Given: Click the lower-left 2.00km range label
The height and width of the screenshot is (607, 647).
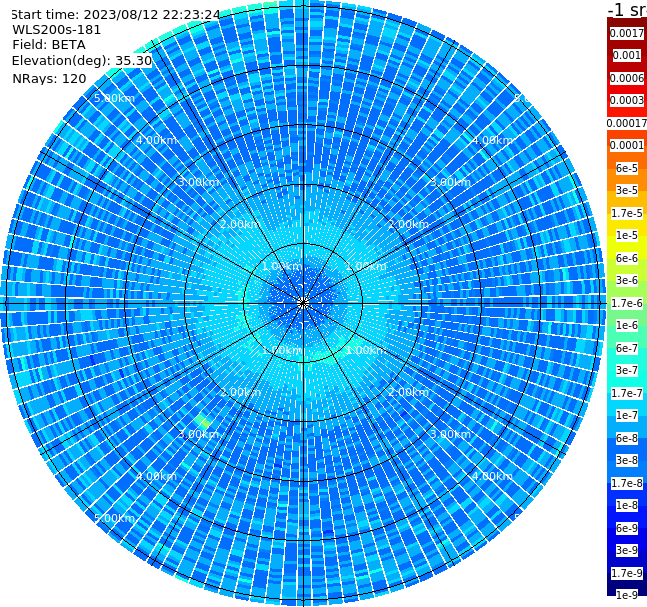Looking at the screenshot, I should (x=240, y=392).
